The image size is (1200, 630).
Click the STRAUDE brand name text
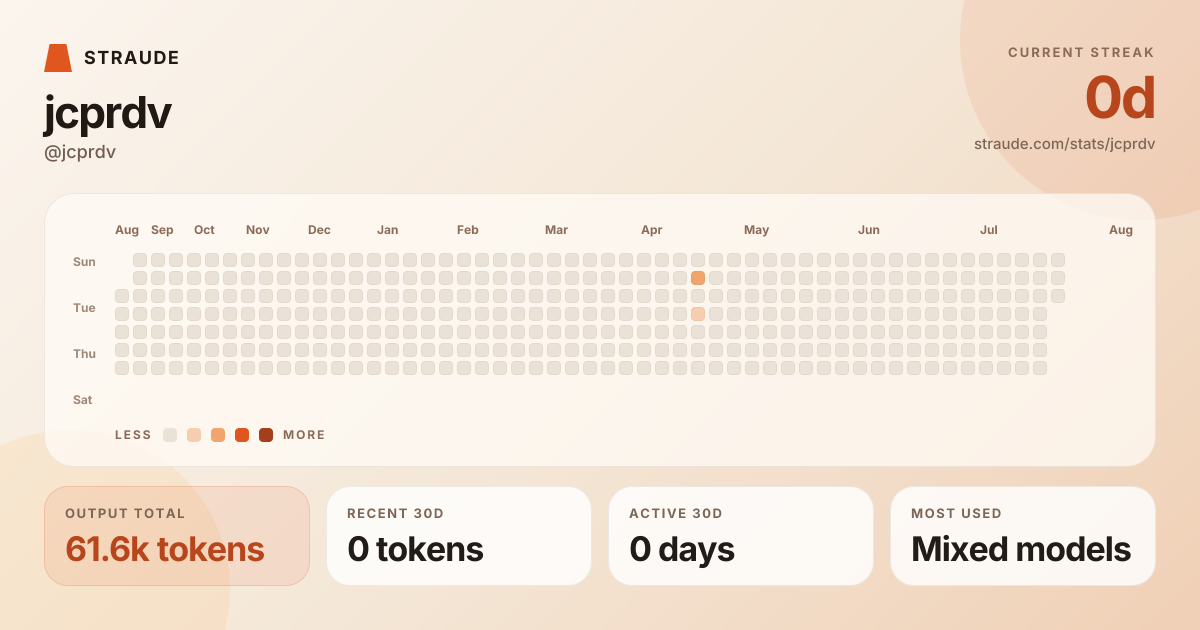point(132,58)
